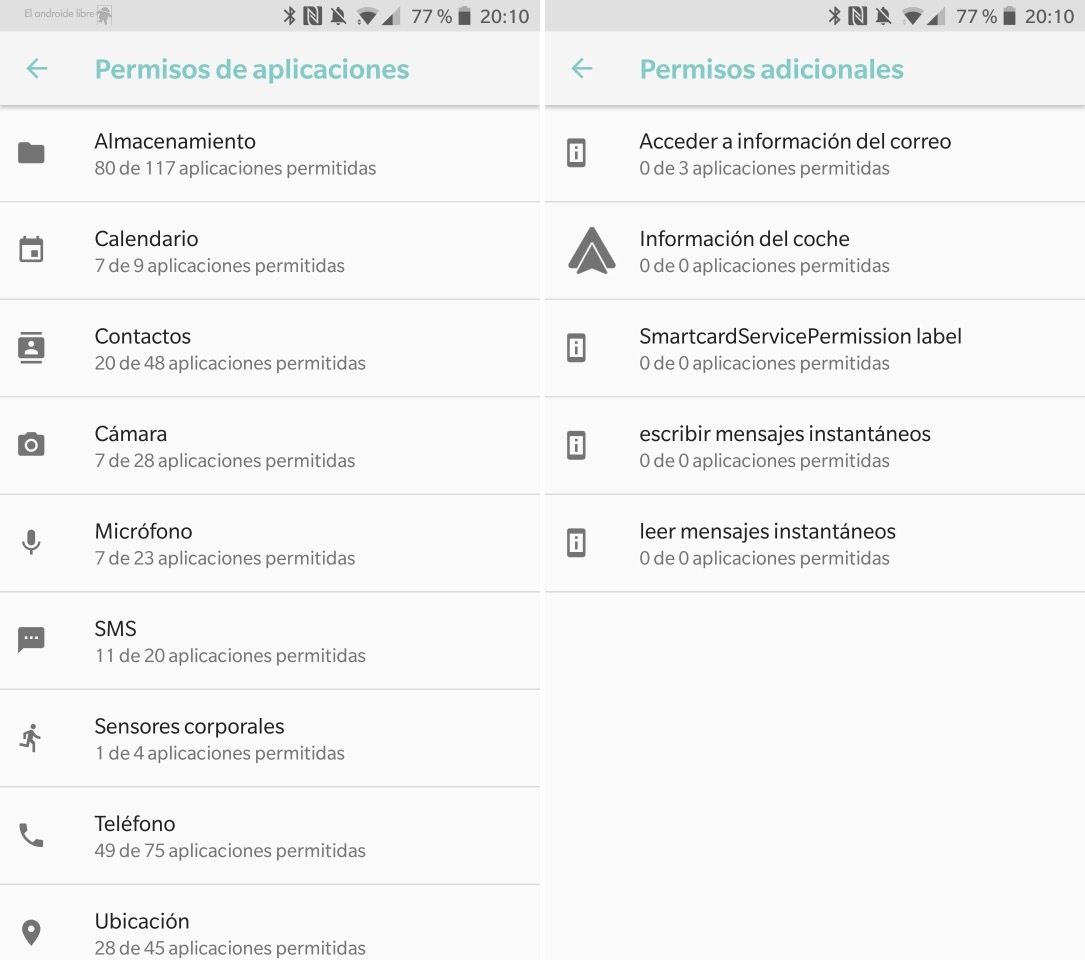Tap the Calendario calendar icon
The height and width of the screenshot is (960, 1085).
(x=32, y=250)
